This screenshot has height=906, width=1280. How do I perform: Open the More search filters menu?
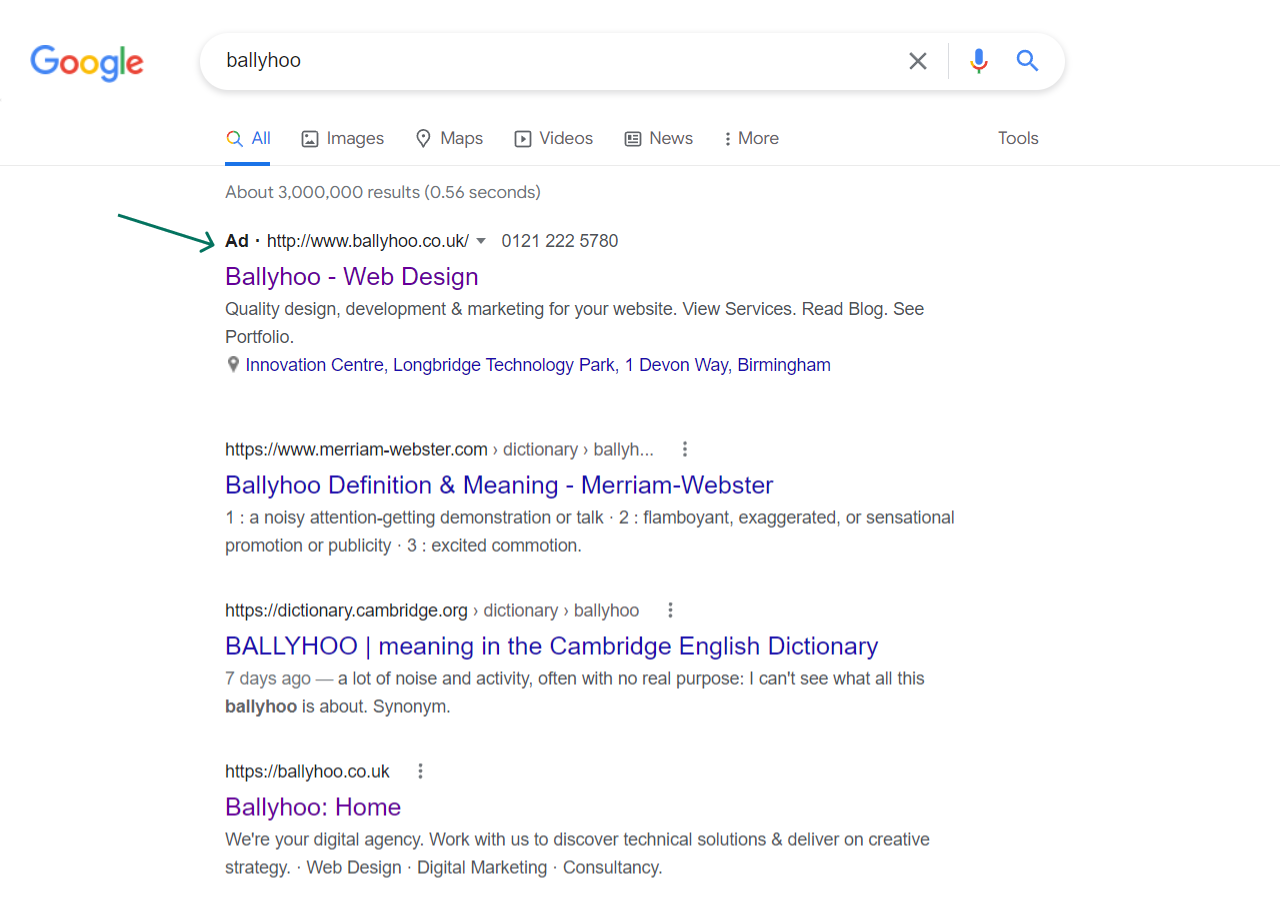coord(751,138)
